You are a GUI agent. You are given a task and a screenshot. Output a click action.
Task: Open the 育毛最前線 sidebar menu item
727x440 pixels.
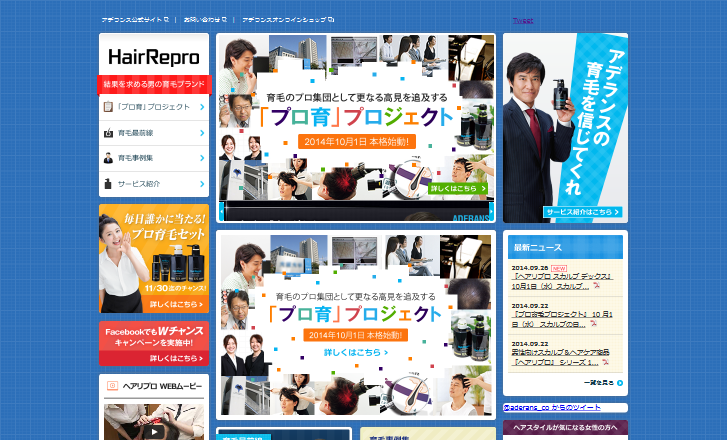[154, 133]
